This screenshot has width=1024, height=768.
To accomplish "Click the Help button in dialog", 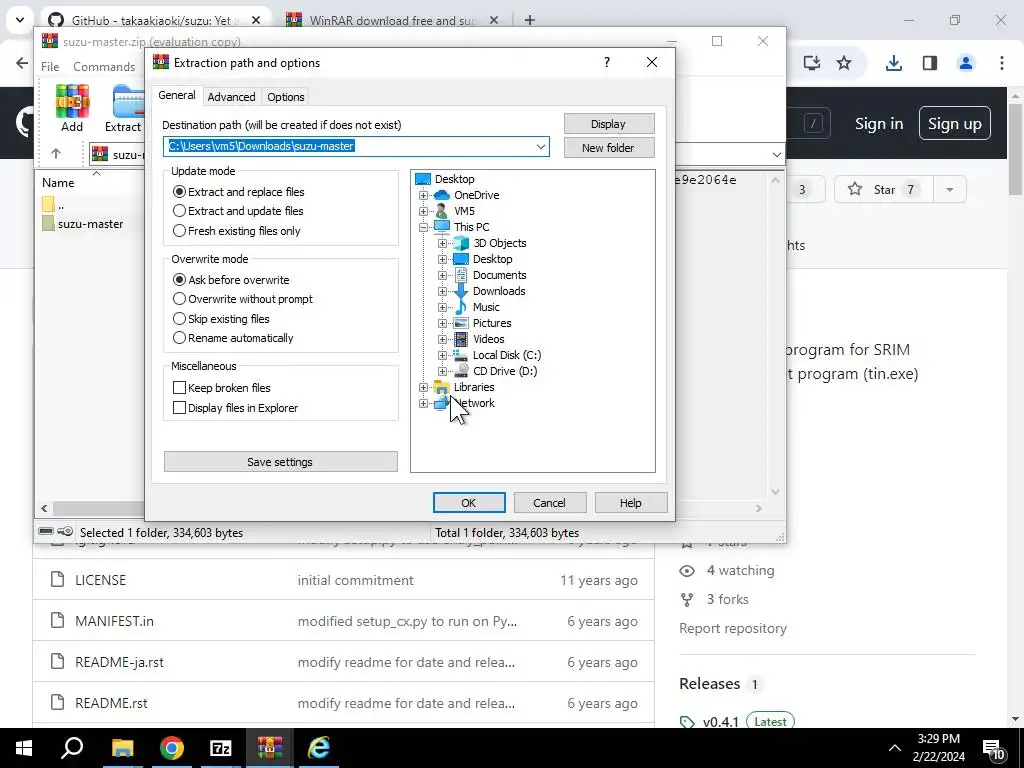I will pos(630,503).
